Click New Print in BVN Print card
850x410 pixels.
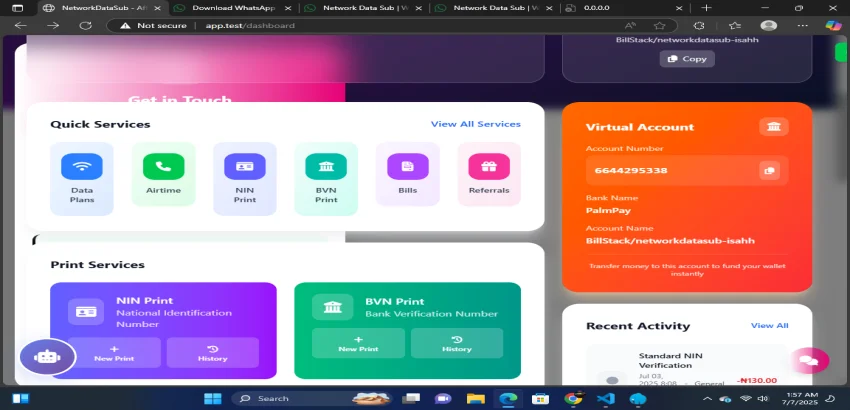coord(358,343)
